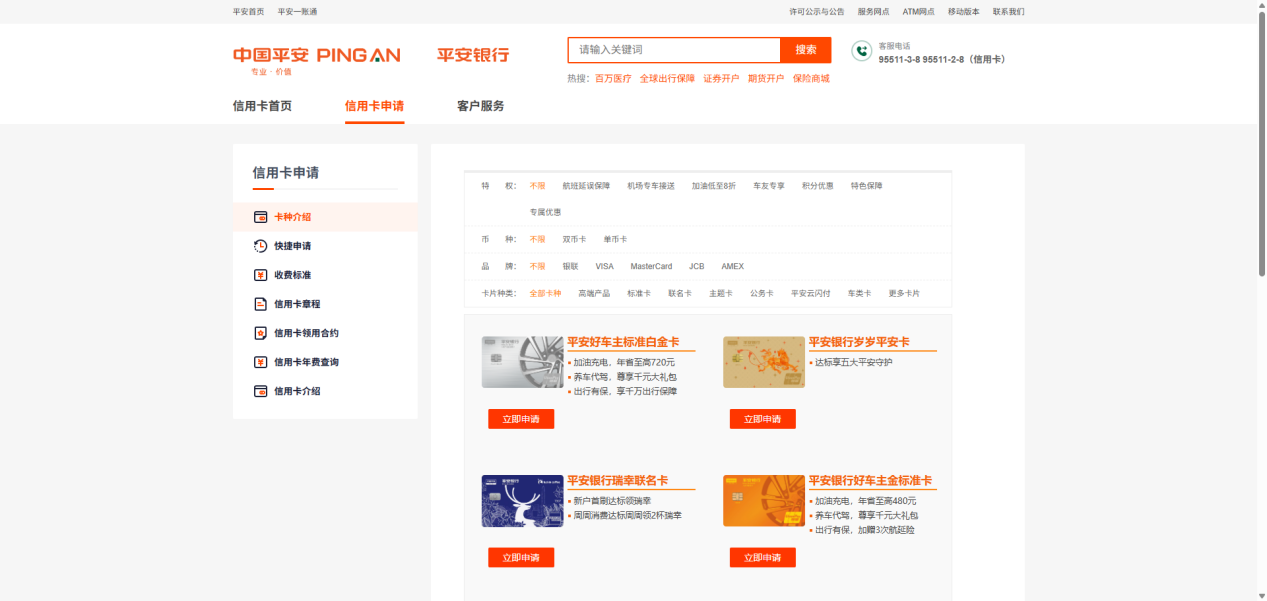Filter privileges by 加油低至8折

point(714,186)
